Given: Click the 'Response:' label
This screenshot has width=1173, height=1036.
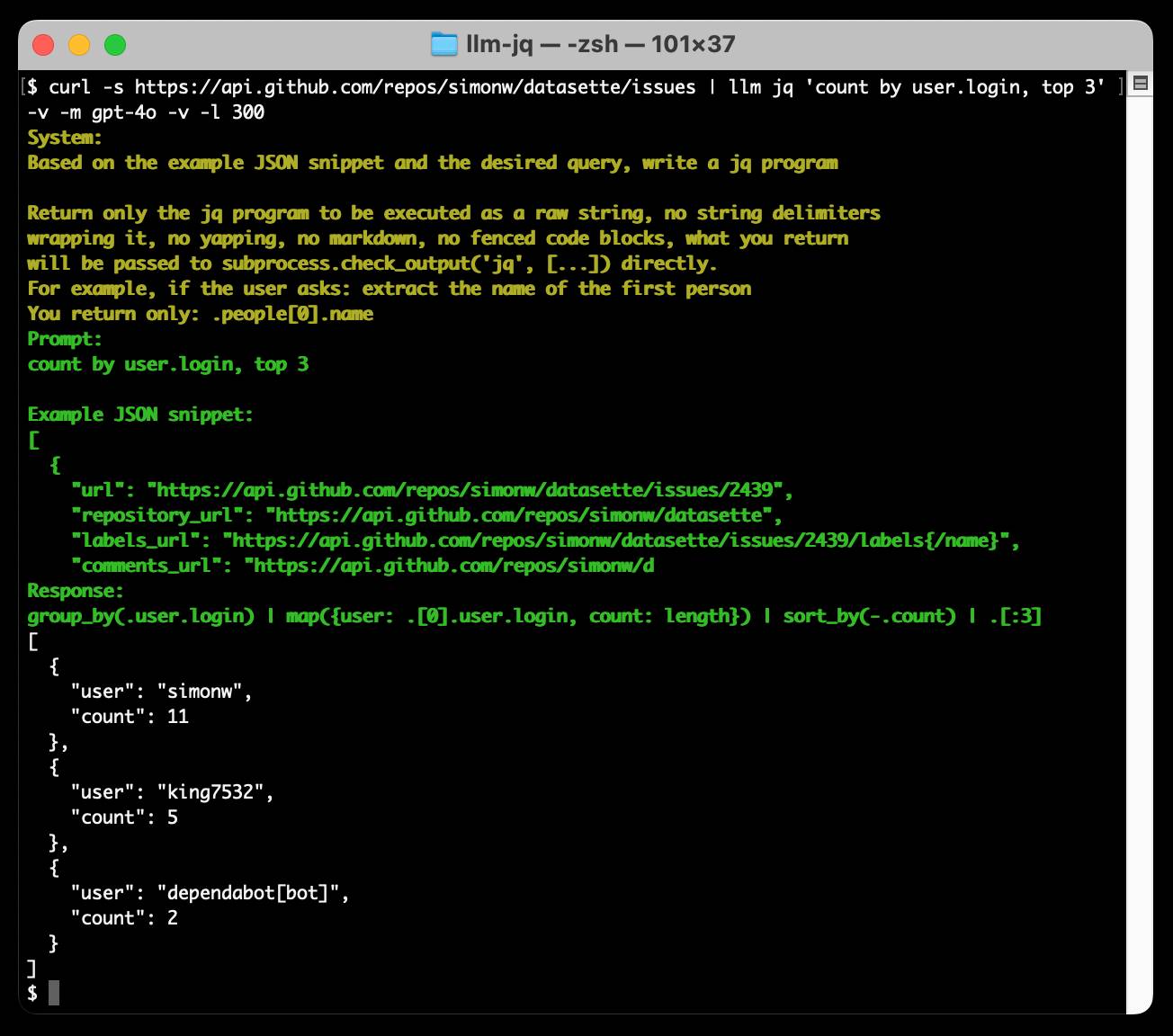Looking at the screenshot, I should pyautogui.click(x=76, y=591).
